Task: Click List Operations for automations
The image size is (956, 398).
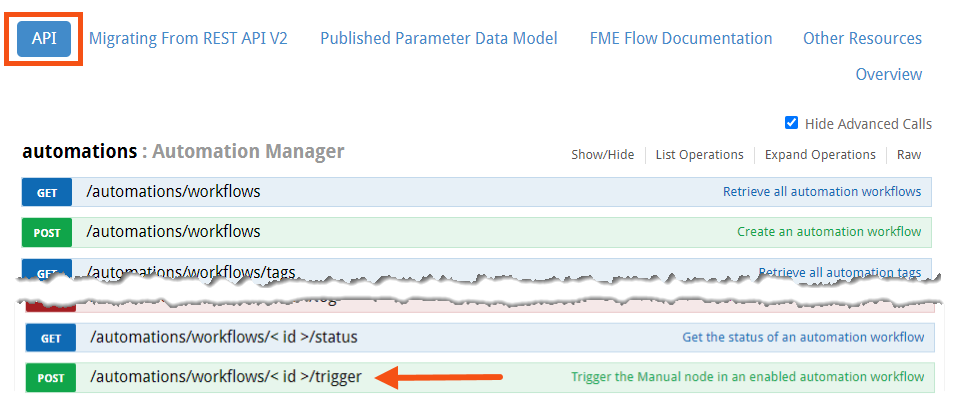Action: [699, 155]
